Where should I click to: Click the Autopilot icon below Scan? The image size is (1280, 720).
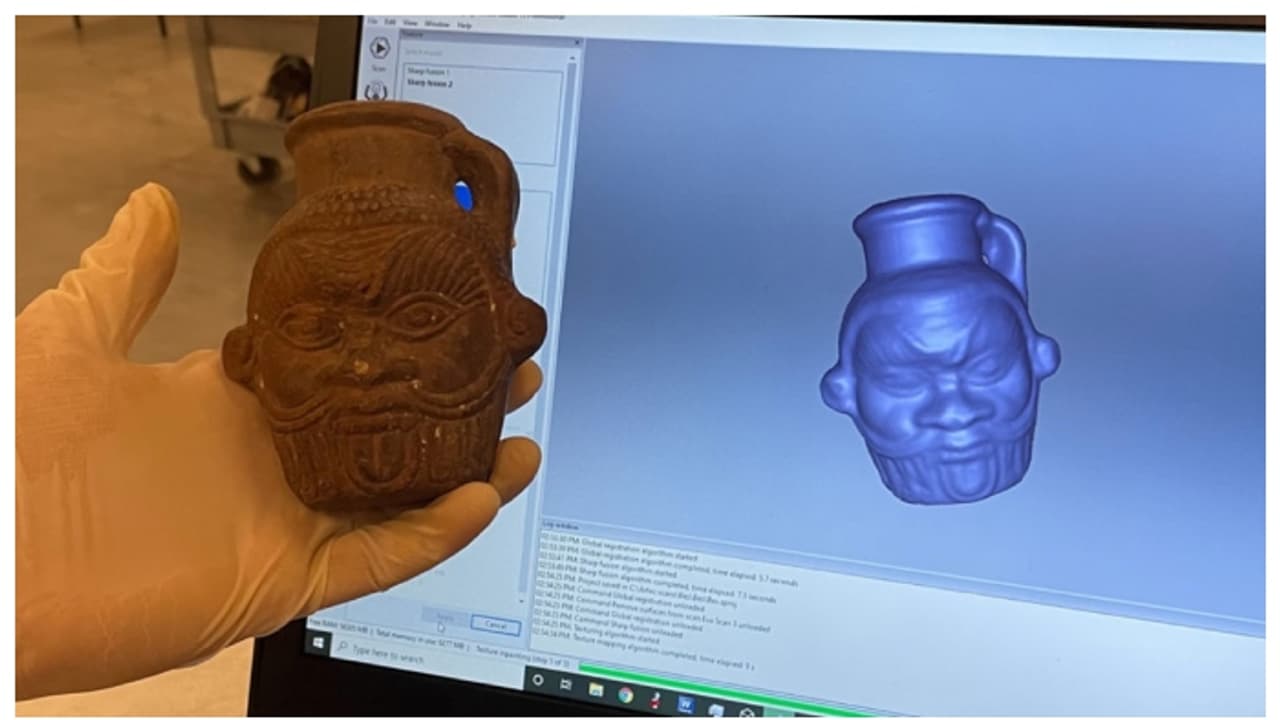376,91
